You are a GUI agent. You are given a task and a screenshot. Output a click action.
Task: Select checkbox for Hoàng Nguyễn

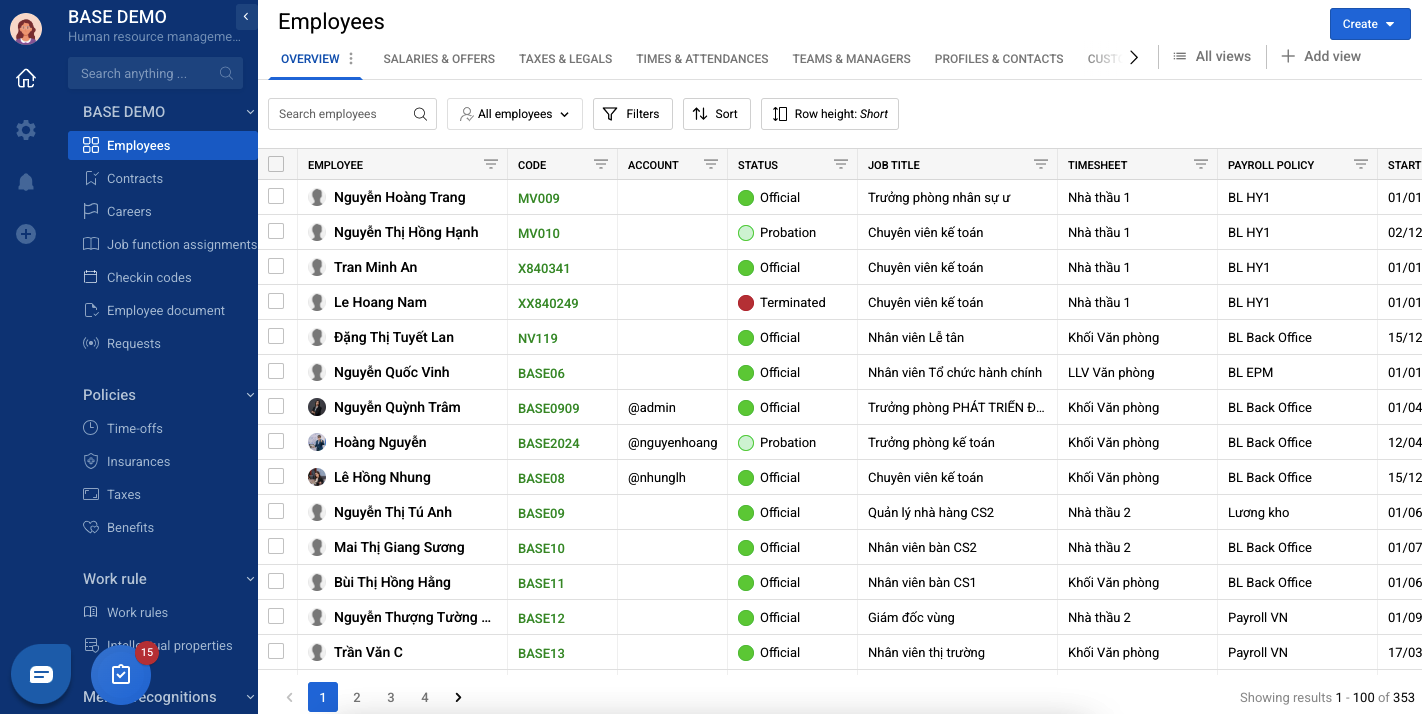point(276,441)
